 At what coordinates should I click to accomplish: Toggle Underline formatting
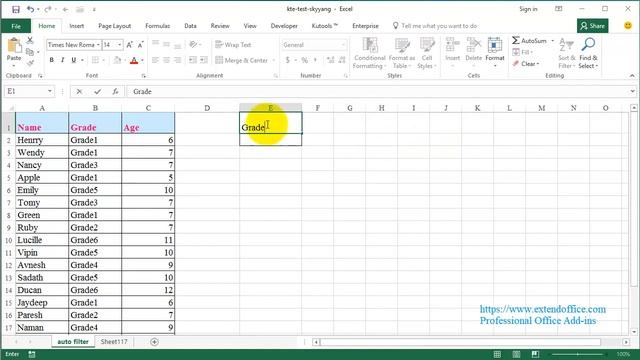click(73, 60)
